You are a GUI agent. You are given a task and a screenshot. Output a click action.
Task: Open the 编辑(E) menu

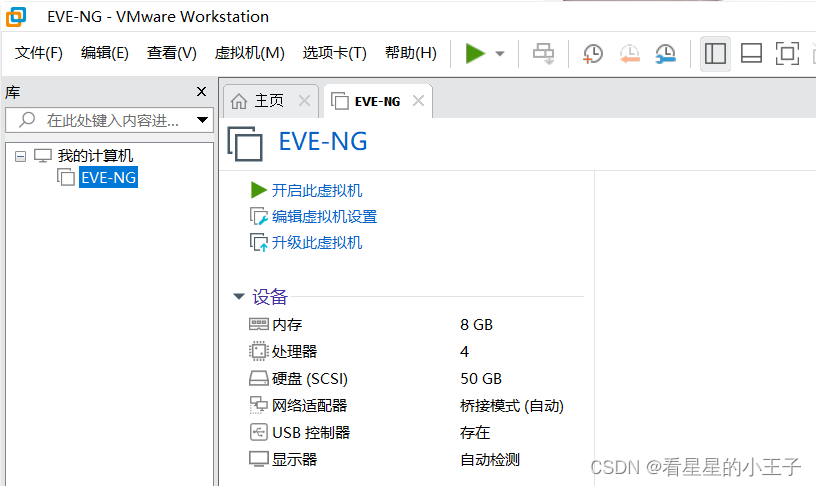pos(105,53)
